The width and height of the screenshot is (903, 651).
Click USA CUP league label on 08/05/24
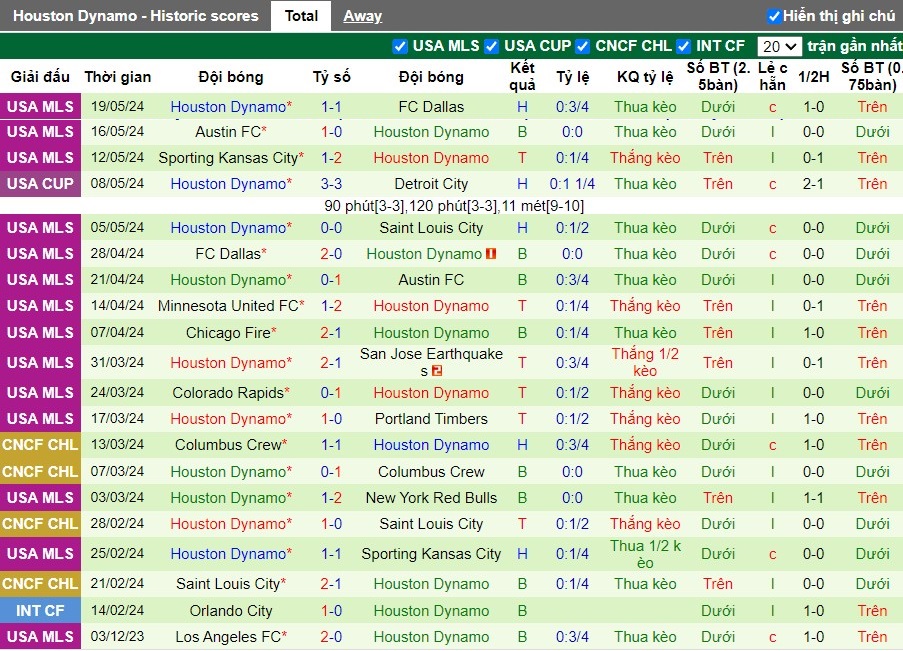tap(40, 184)
